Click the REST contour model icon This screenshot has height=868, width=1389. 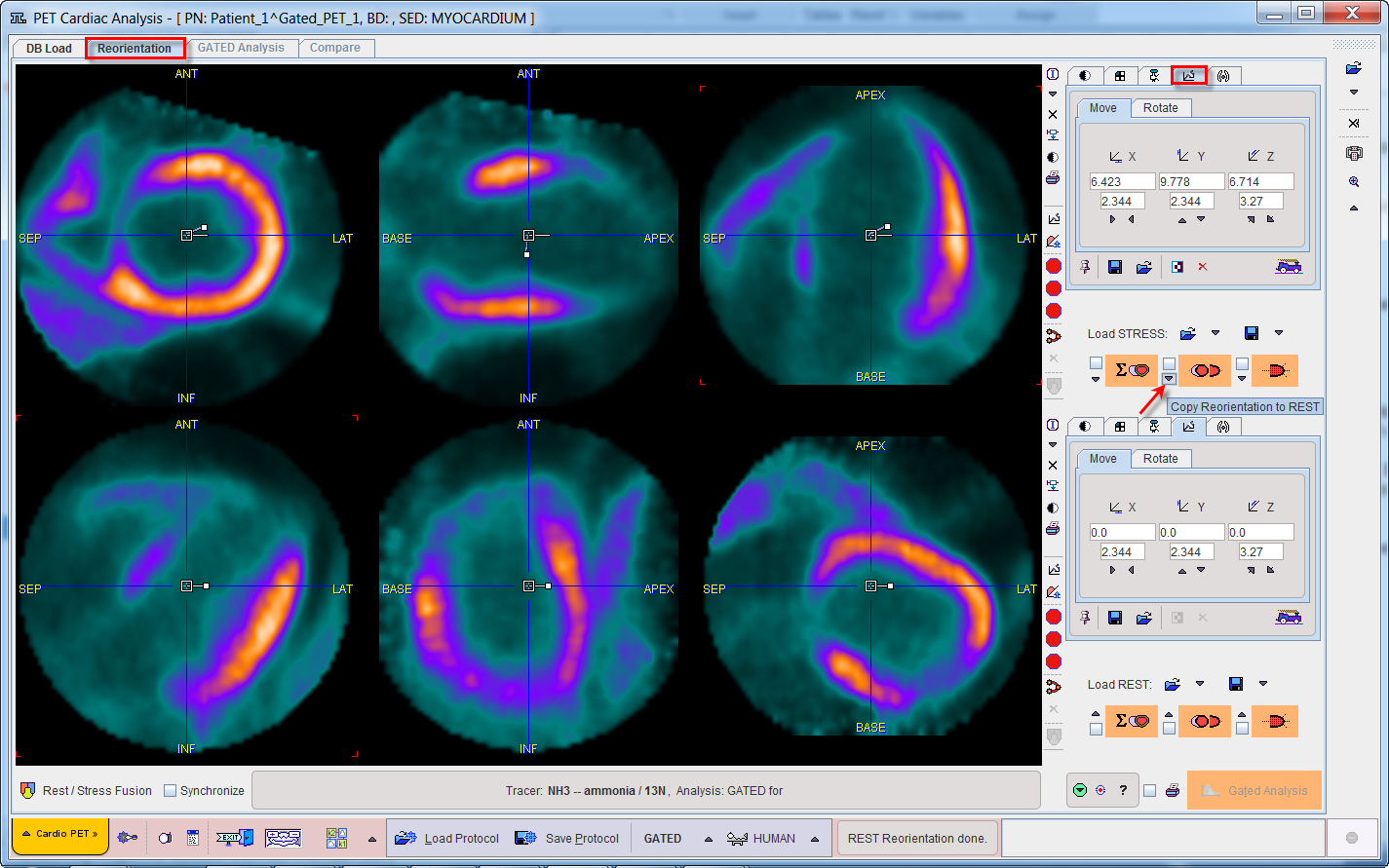(x=1275, y=721)
